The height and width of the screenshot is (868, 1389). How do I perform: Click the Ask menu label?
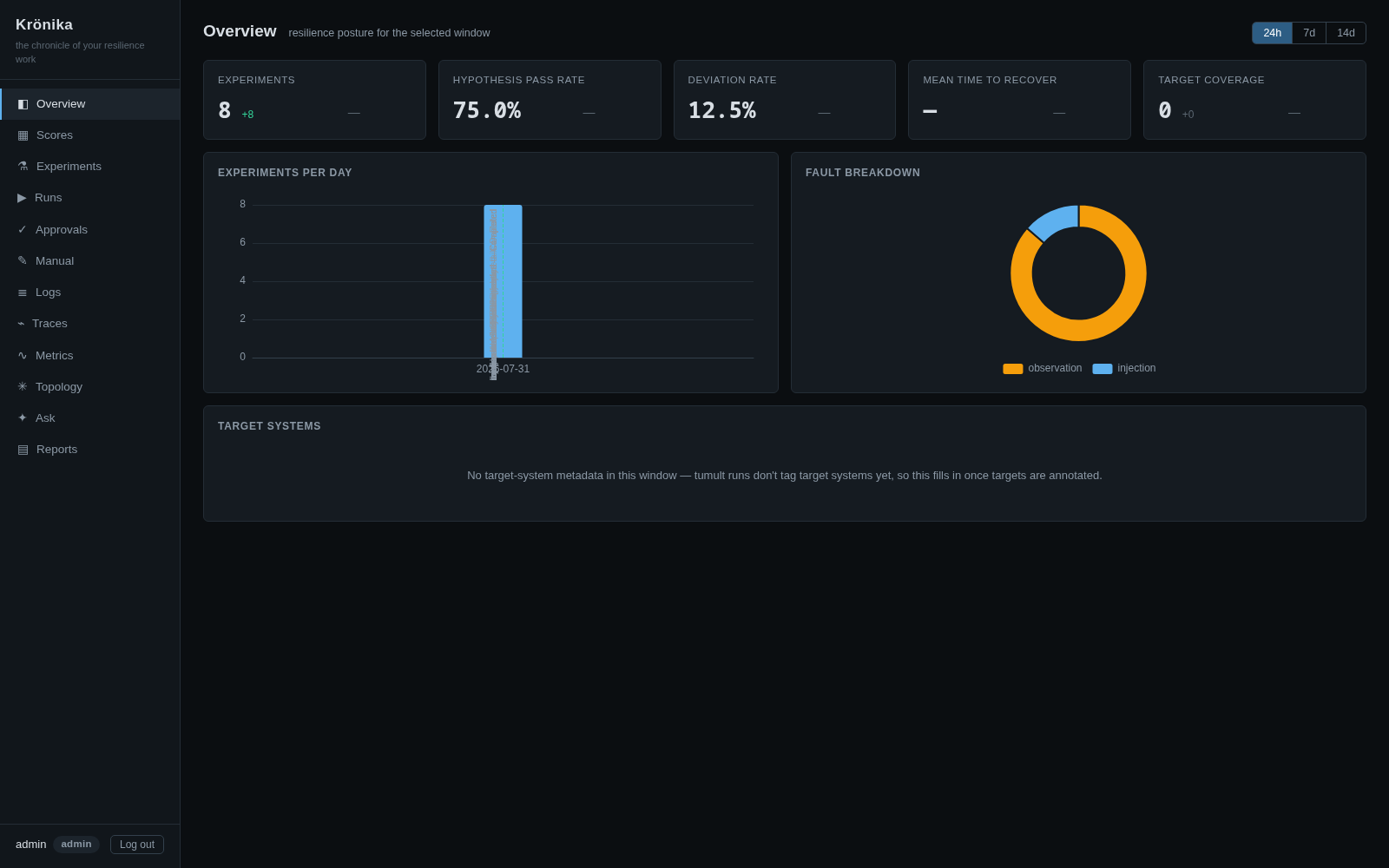coord(45,418)
